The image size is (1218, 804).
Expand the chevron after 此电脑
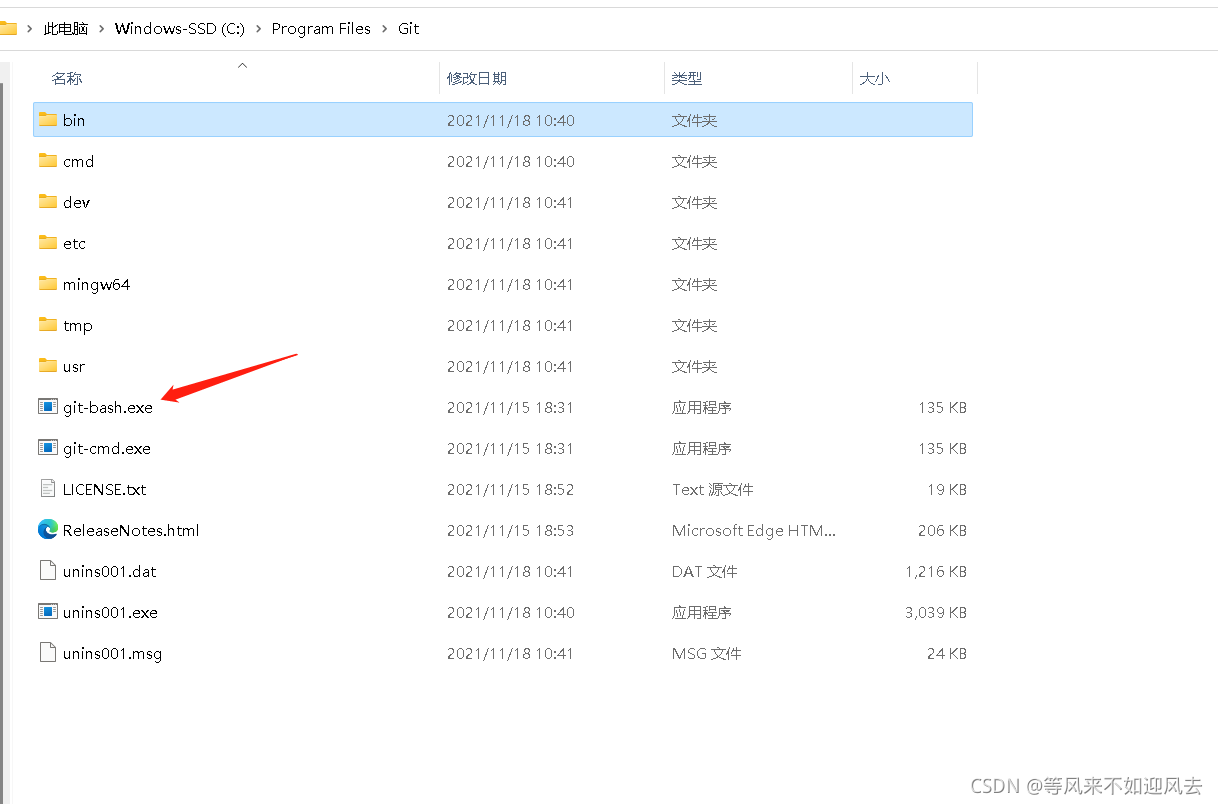[x=102, y=28]
